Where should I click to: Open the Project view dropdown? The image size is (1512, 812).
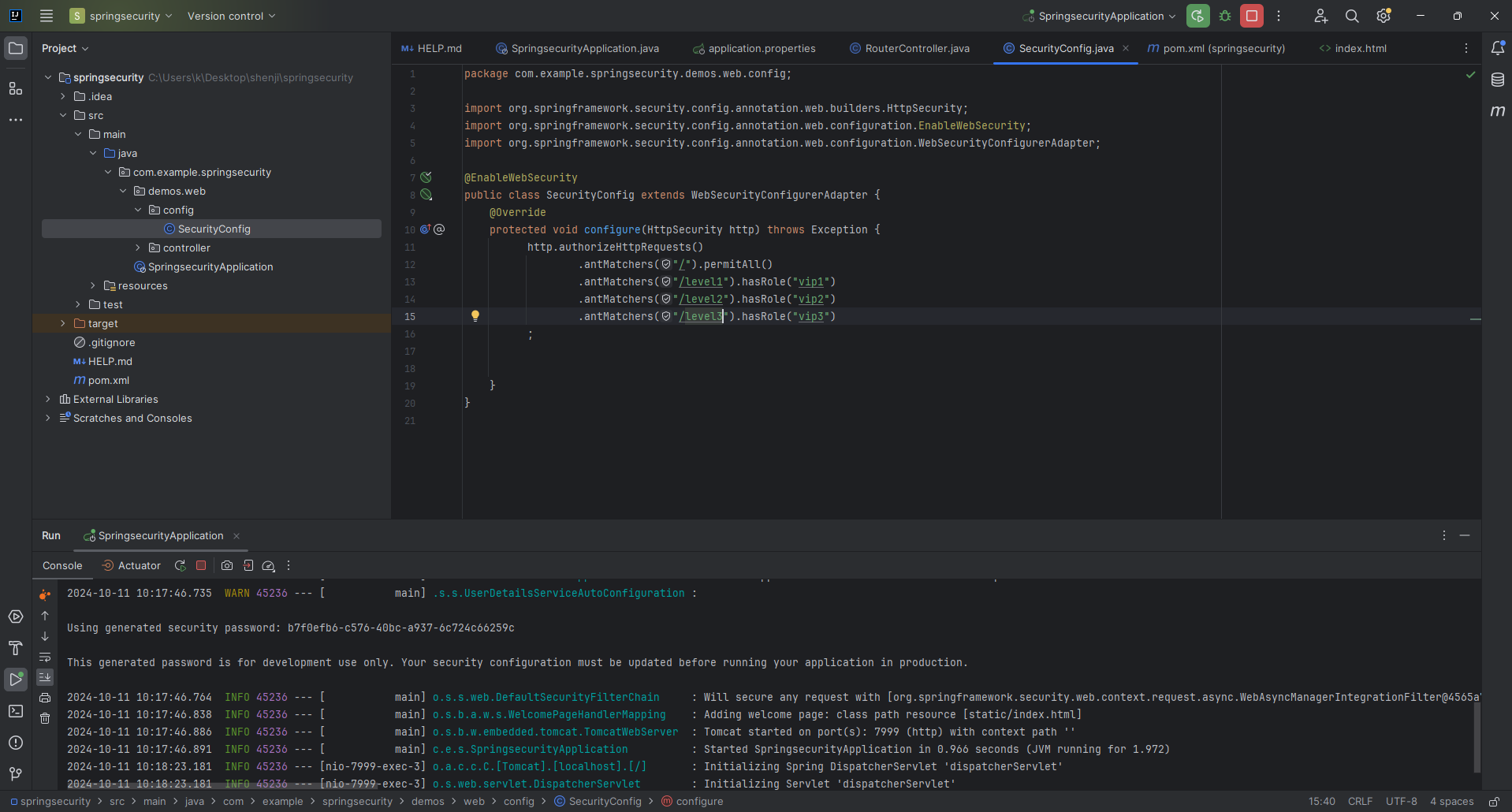(x=65, y=48)
